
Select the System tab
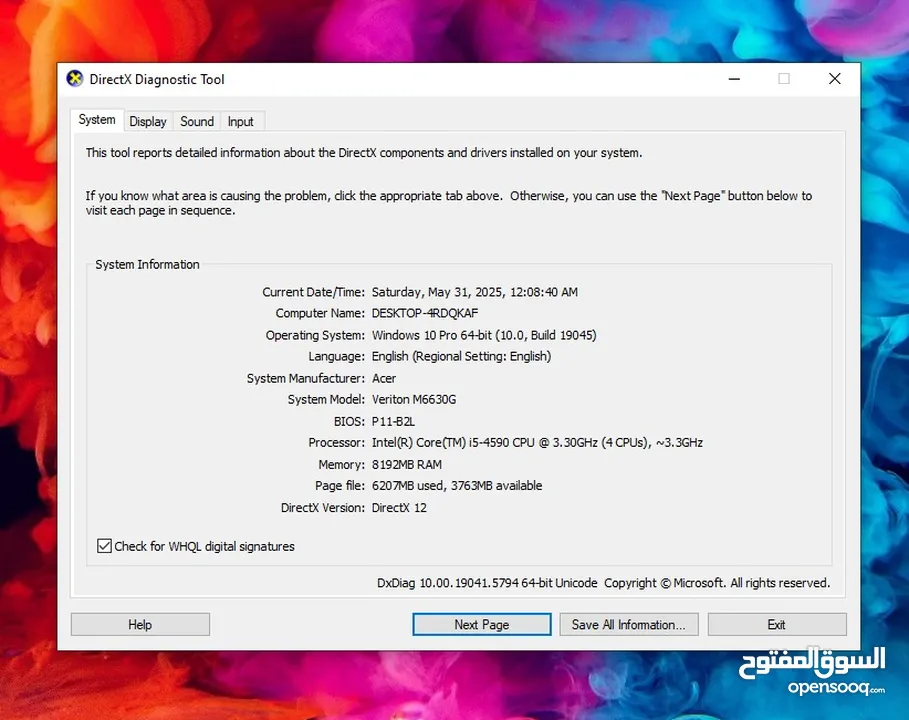97,120
